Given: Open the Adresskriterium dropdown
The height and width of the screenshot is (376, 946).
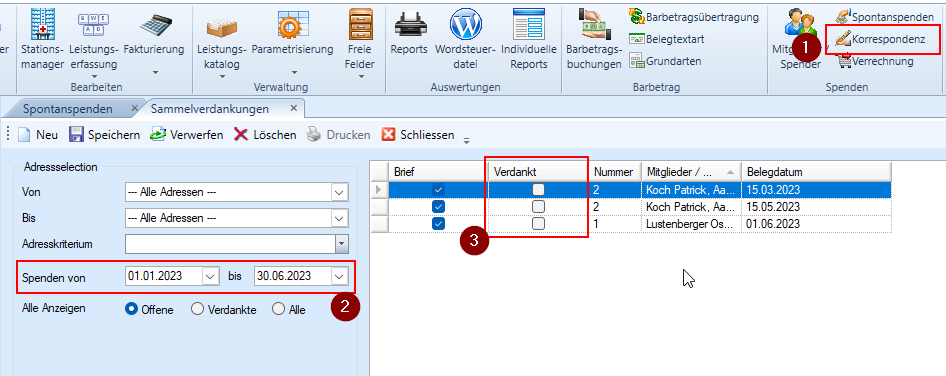Looking at the screenshot, I should (342, 244).
